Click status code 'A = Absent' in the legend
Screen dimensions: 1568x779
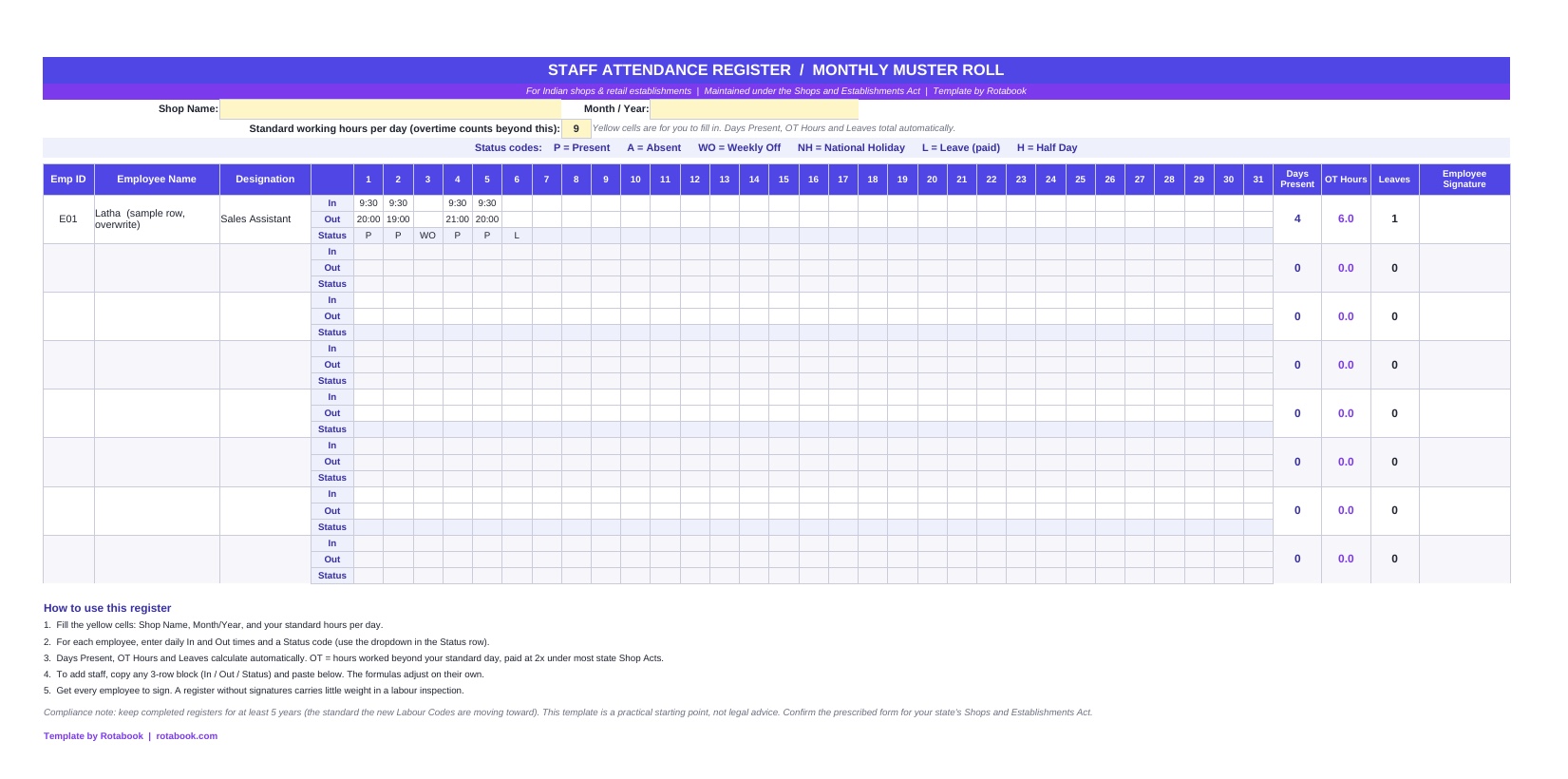(x=653, y=148)
